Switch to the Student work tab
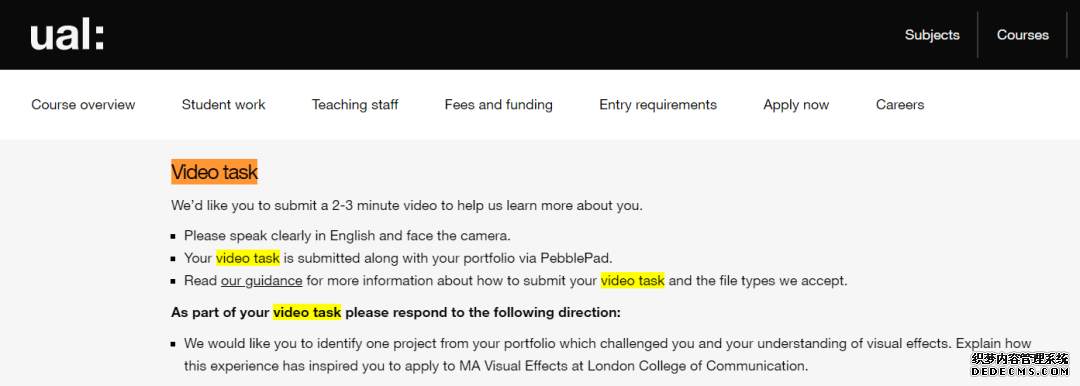Viewport: 1080px width, 386px height. click(223, 105)
